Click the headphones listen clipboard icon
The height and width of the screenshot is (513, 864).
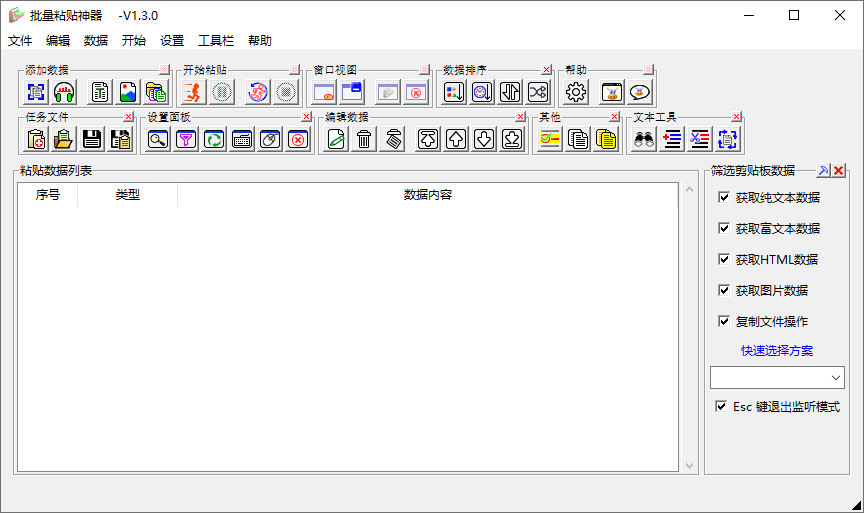[x=64, y=92]
